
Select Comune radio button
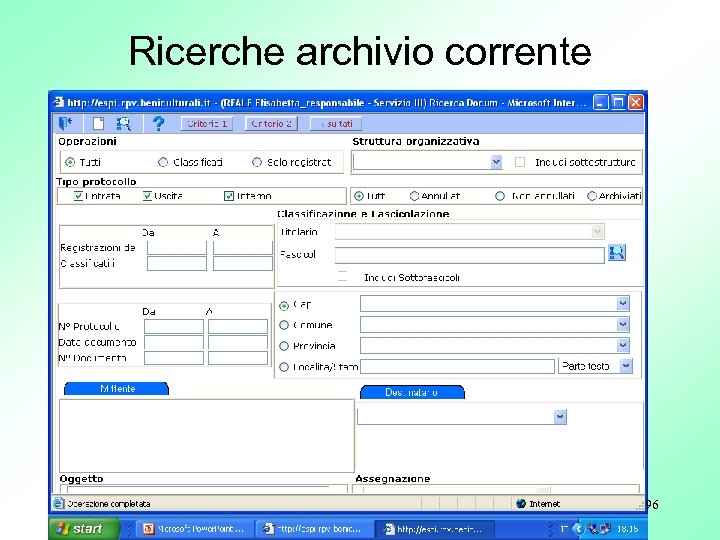[x=284, y=325]
